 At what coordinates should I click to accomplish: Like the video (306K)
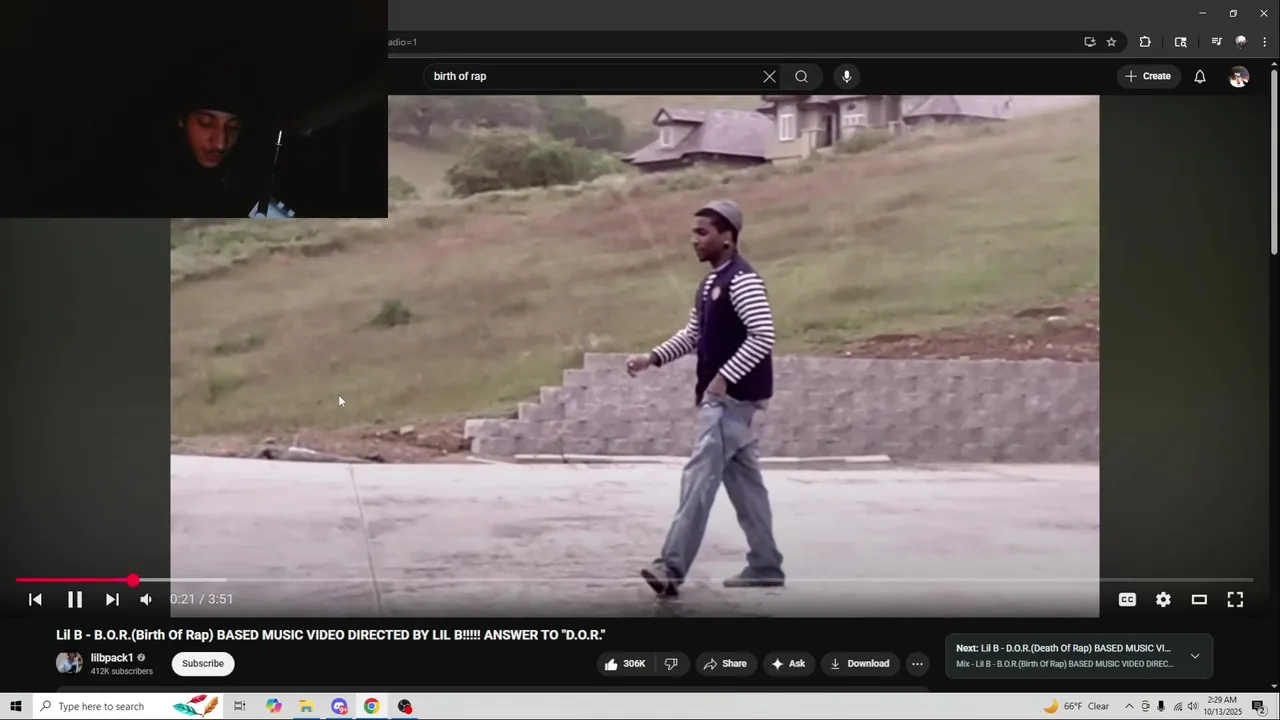point(625,664)
